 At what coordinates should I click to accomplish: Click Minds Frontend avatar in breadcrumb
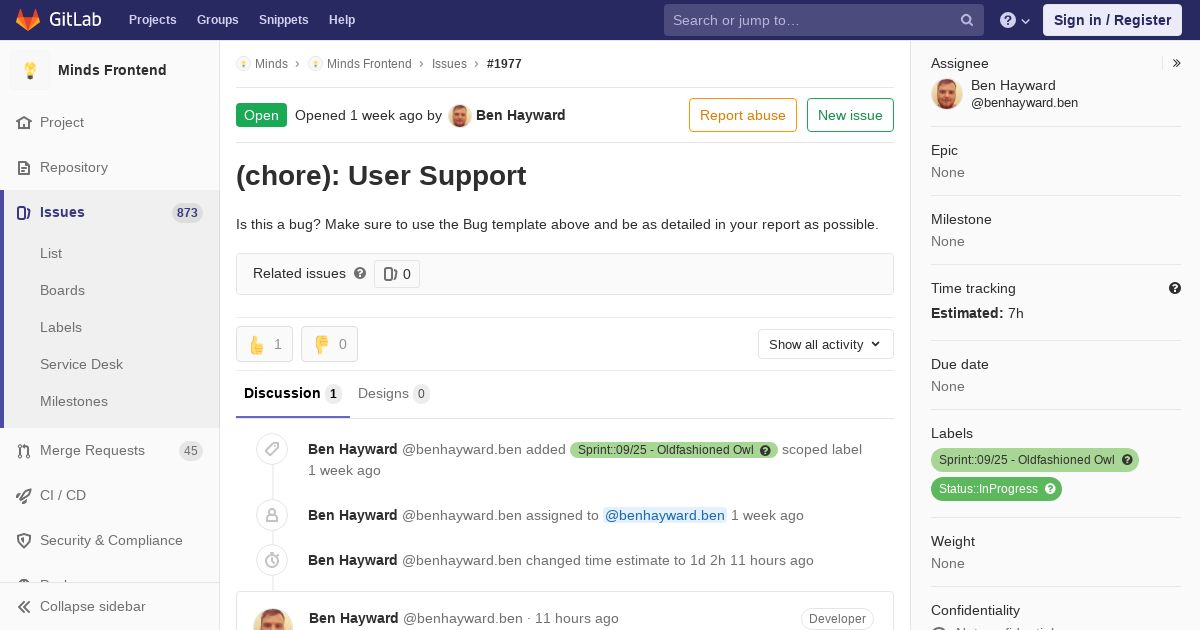(315, 63)
